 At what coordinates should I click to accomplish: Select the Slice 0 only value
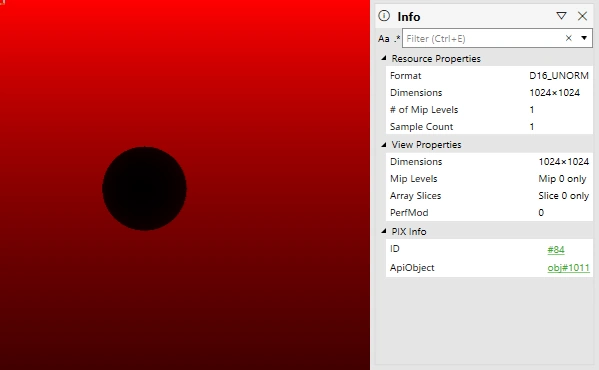563,196
